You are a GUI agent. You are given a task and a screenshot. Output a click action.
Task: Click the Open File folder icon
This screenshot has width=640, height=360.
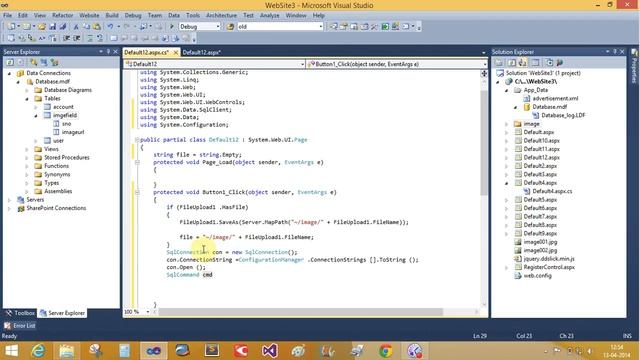point(42,27)
